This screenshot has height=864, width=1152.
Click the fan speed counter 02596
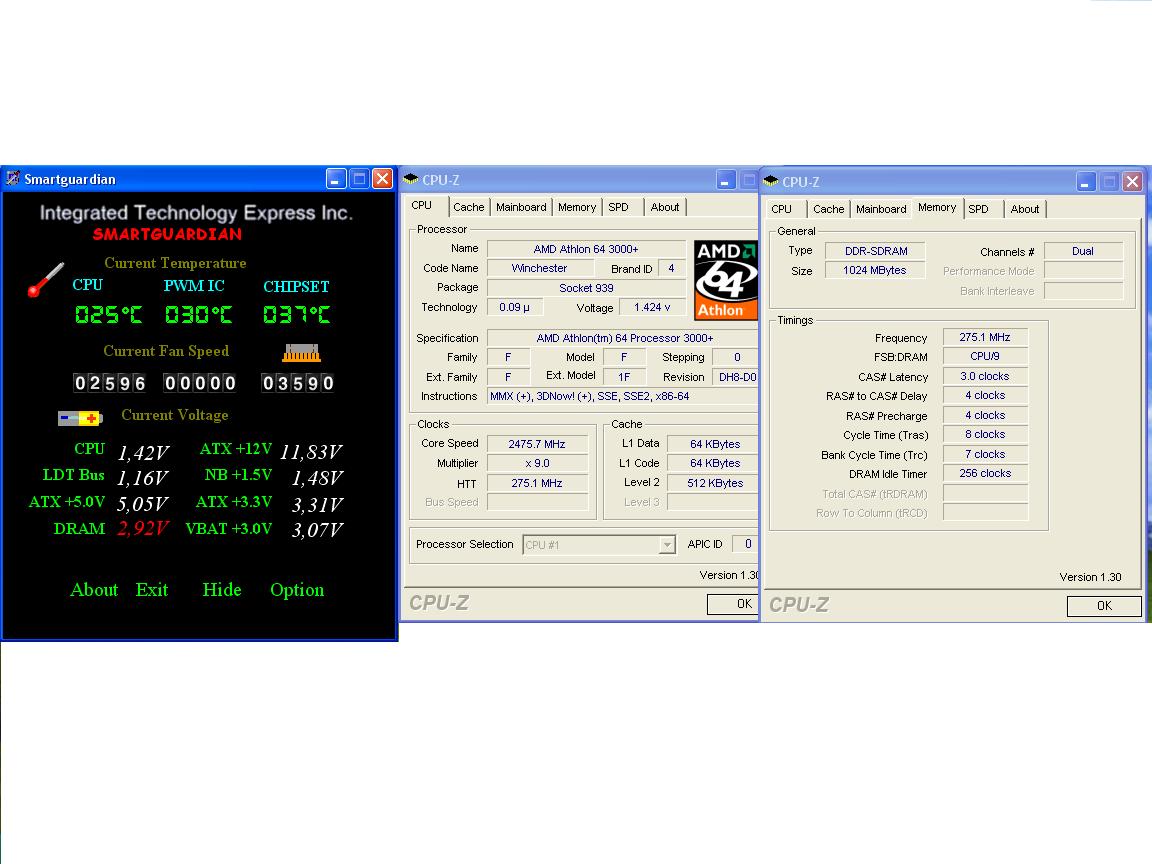tap(109, 383)
